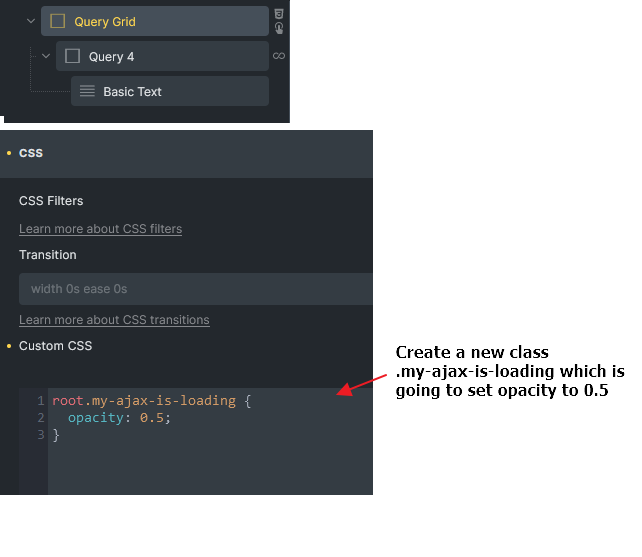
Task: Click the CSS Filters control label
Action: [51, 201]
